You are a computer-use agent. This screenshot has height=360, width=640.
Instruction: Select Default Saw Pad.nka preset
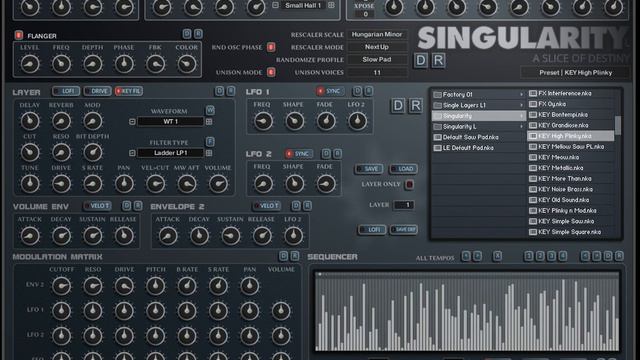pyautogui.click(x=479, y=137)
